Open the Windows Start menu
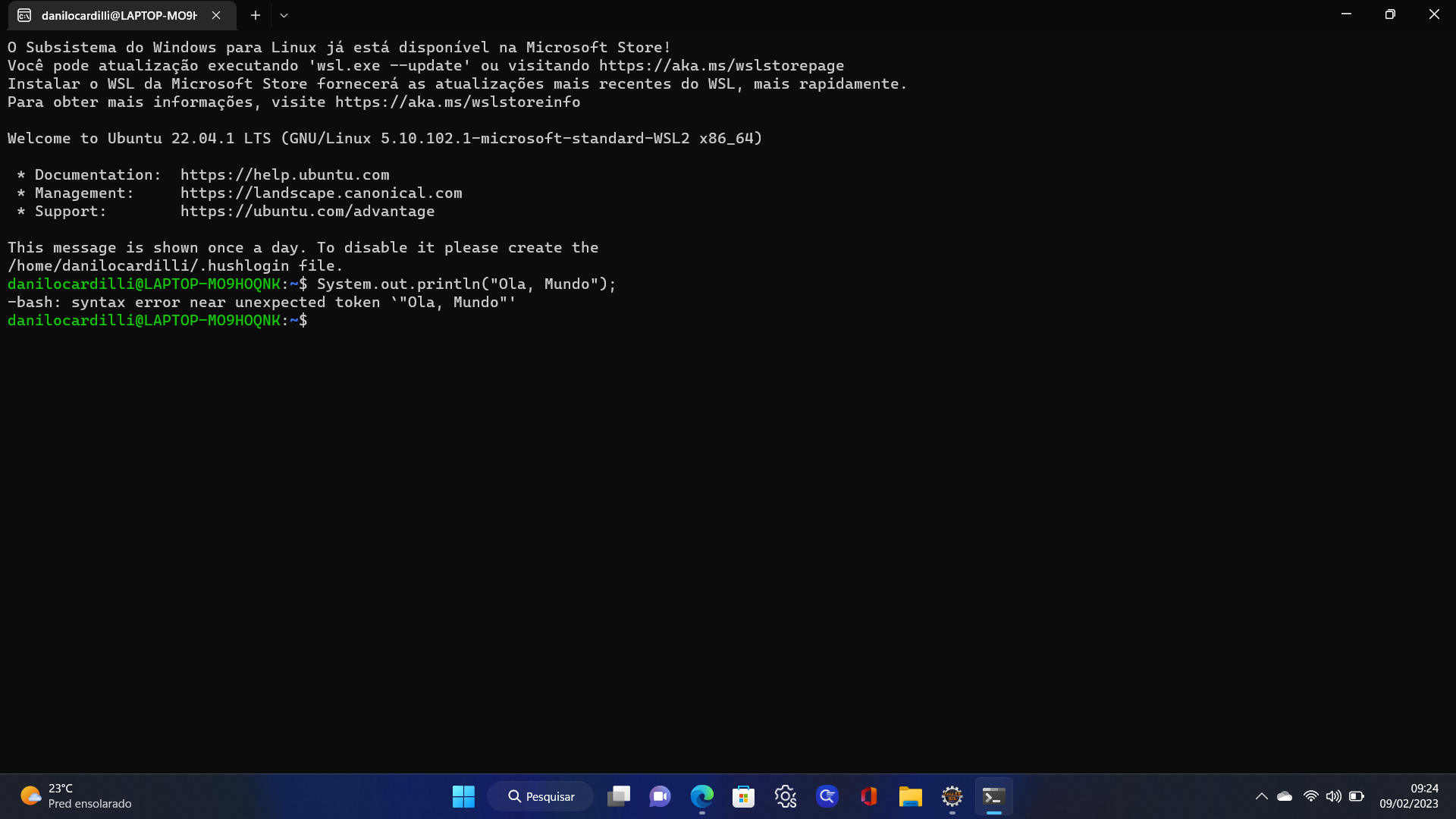The image size is (1456, 819). coord(463,796)
